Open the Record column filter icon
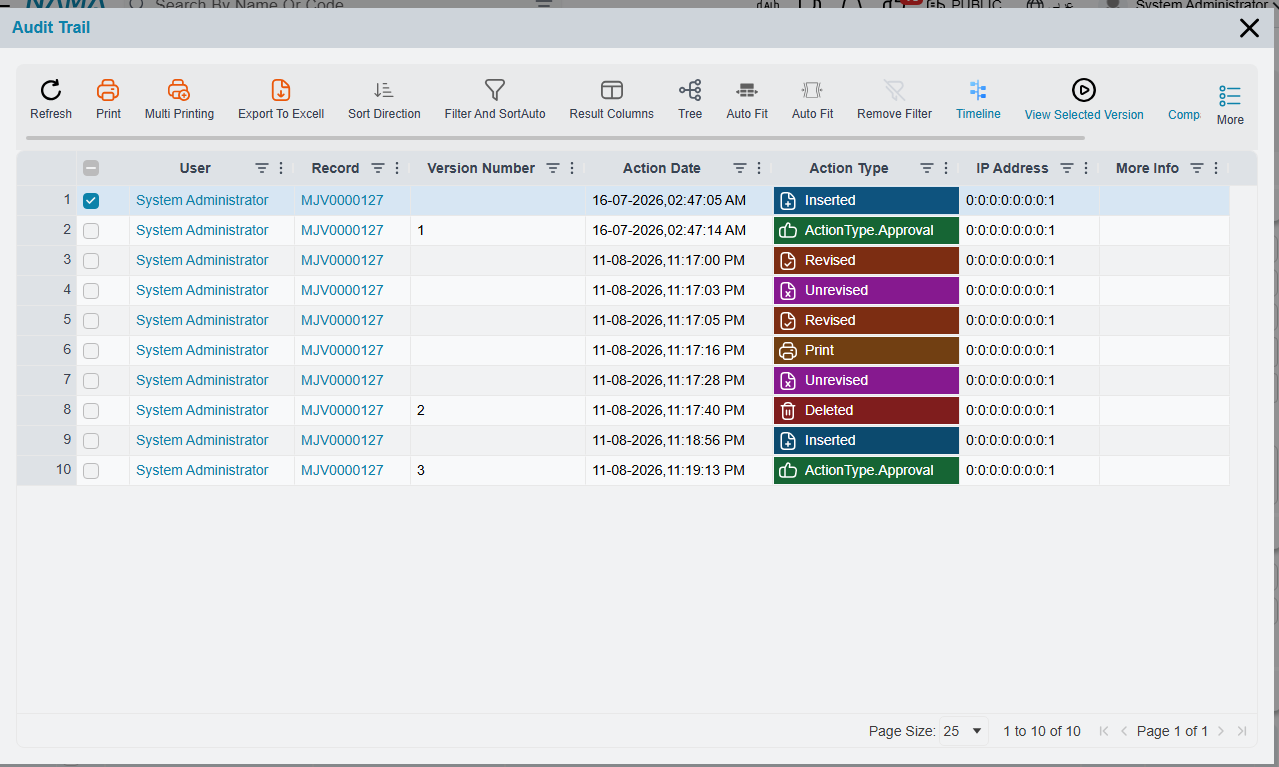1279x767 pixels. coord(378,168)
